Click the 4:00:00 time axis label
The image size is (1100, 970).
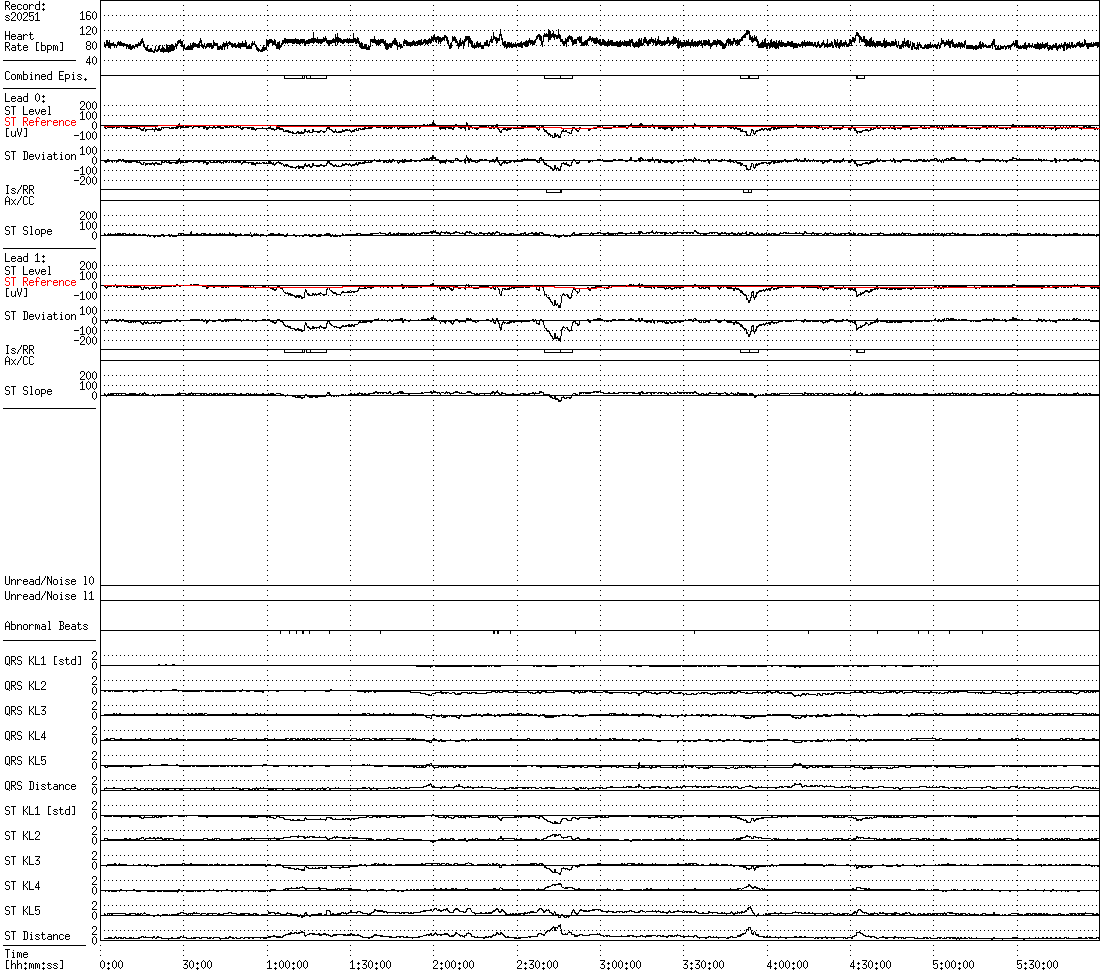pyautogui.click(x=788, y=965)
